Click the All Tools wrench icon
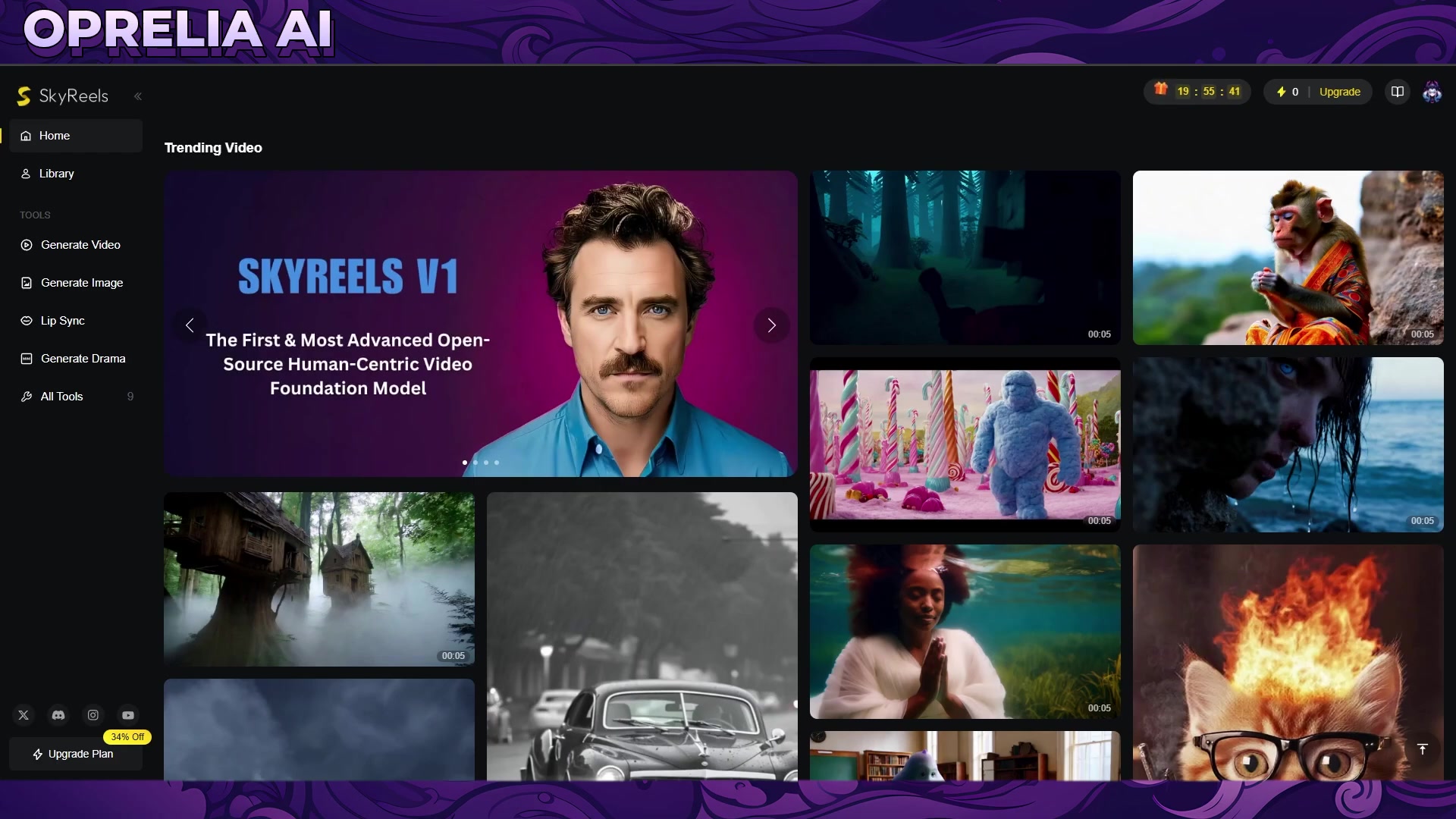This screenshot has width=1456, height=819. click(27, 397)
